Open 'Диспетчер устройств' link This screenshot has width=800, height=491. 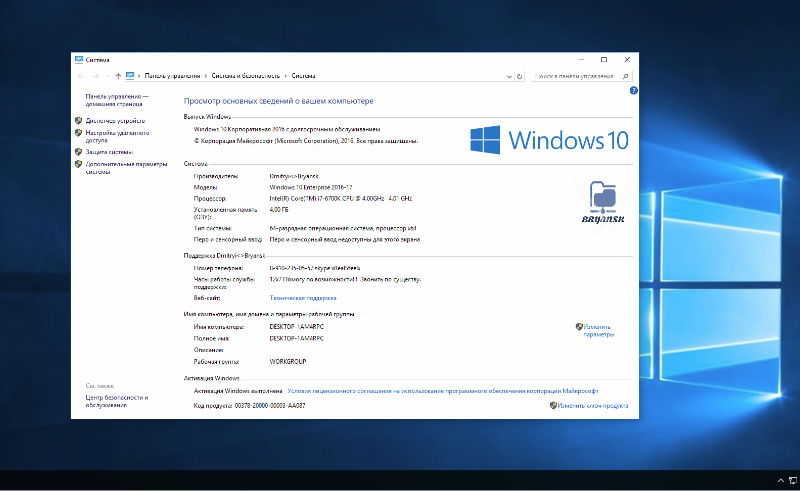[115, 121]
